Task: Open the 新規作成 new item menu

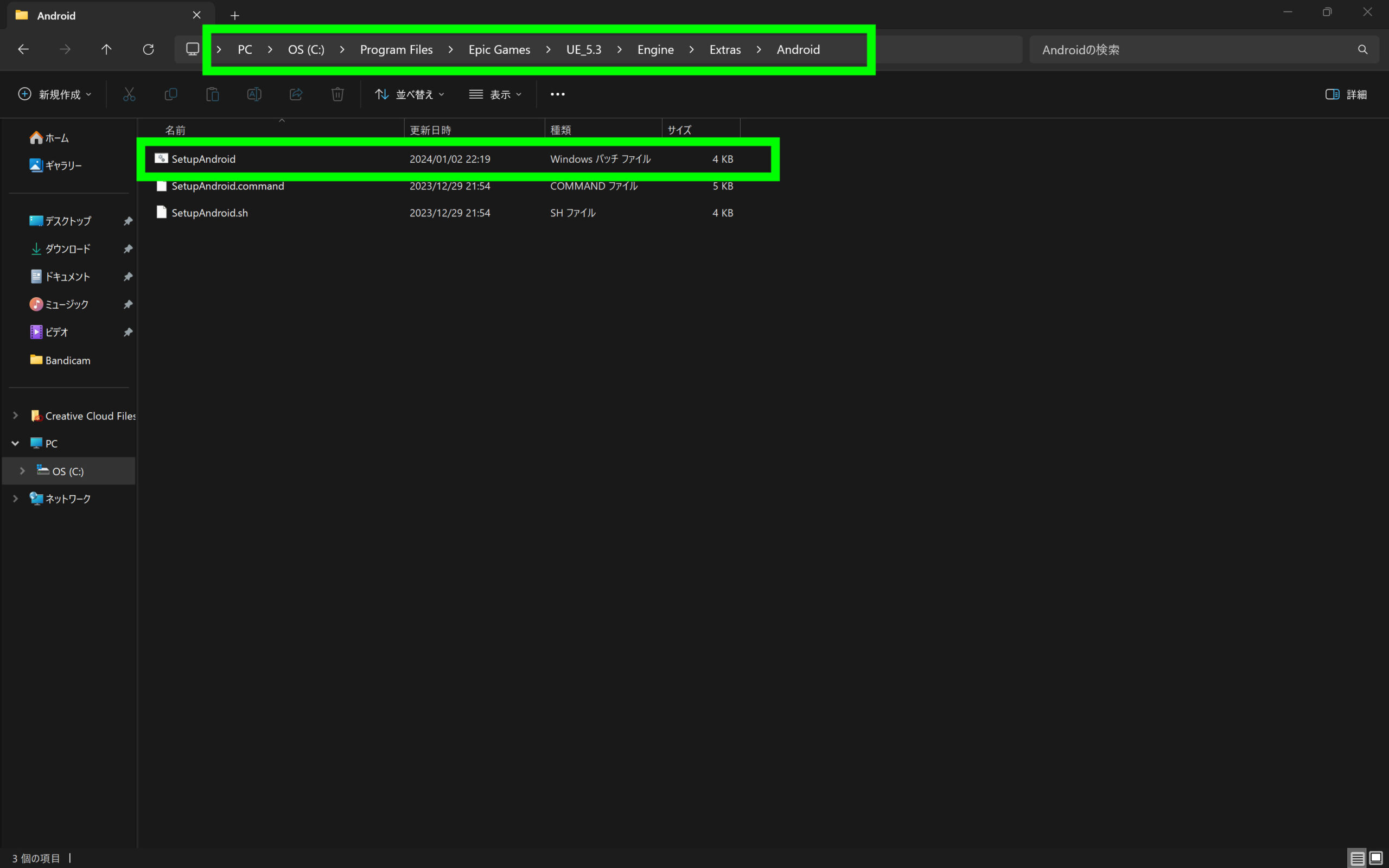Action: coord(54,94)
